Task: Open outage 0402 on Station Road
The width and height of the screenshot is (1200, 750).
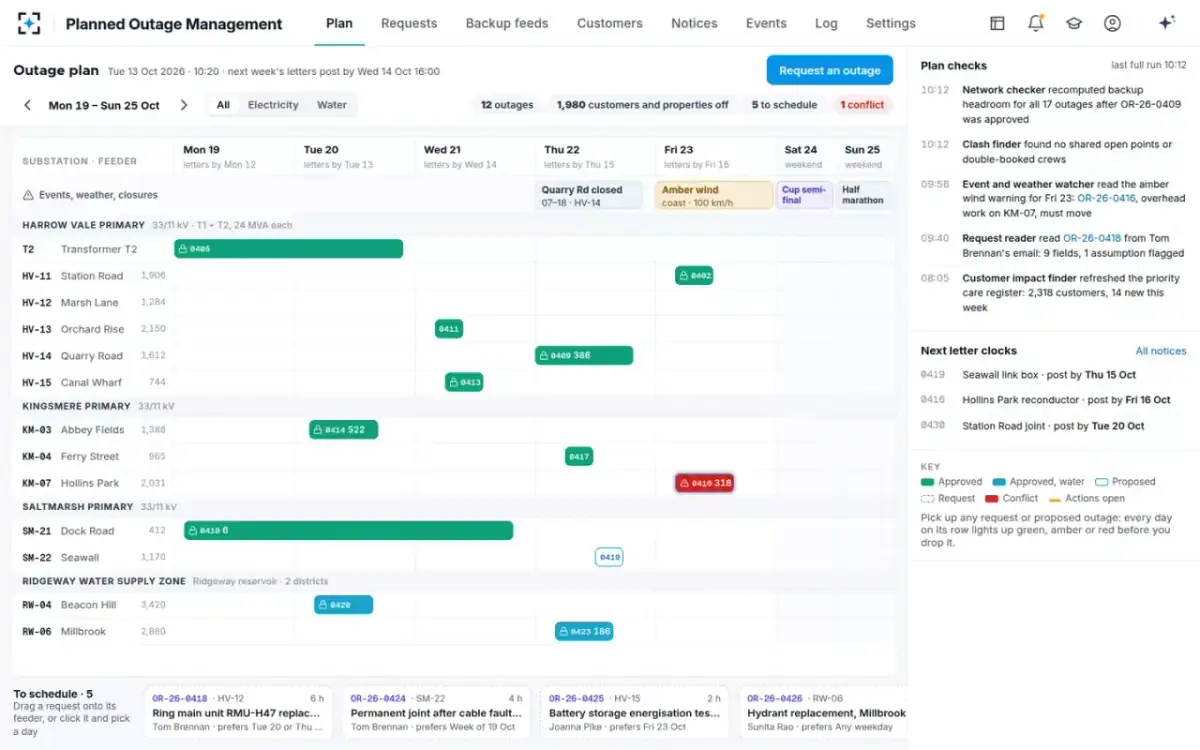Action: coord(694,275)
